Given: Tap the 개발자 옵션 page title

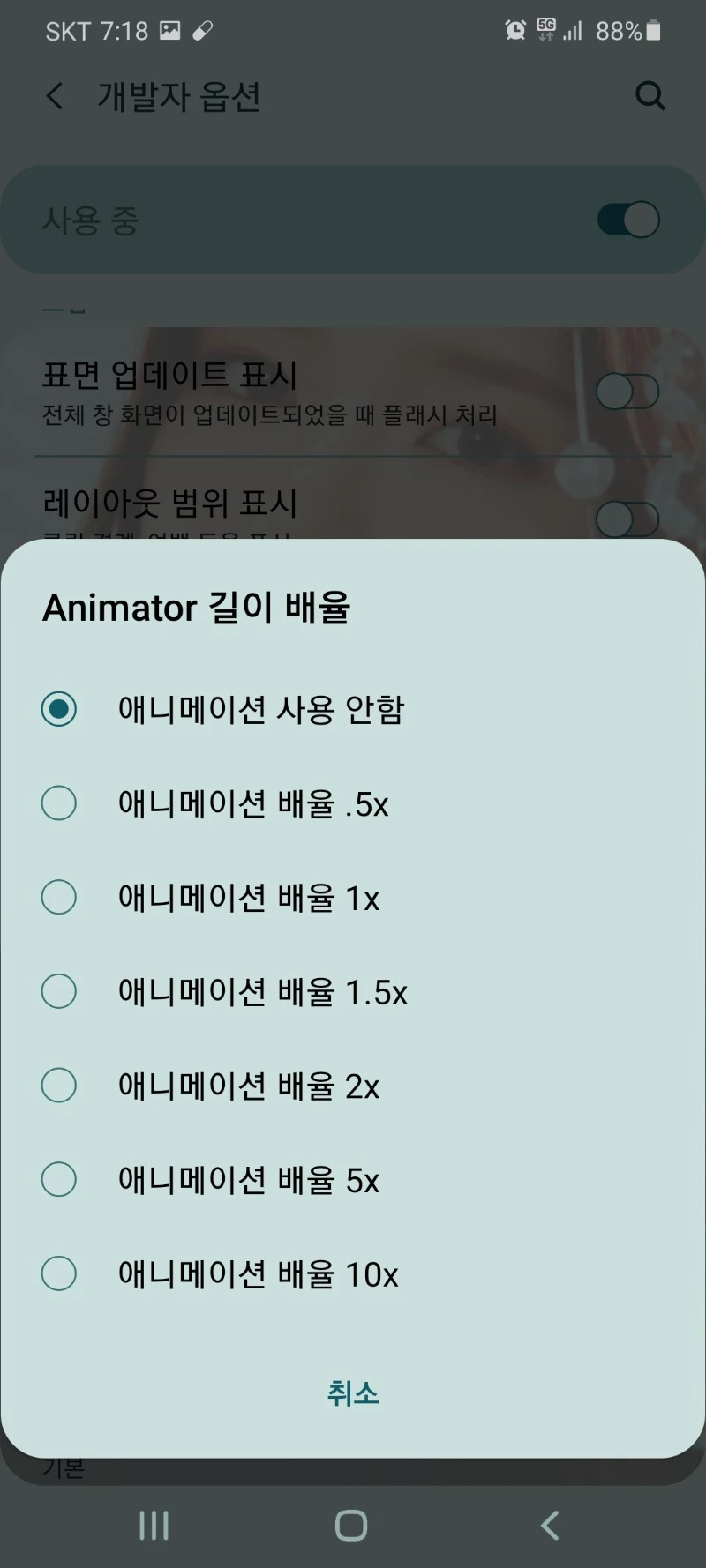Looking at the screenshot, I should 179,96.
